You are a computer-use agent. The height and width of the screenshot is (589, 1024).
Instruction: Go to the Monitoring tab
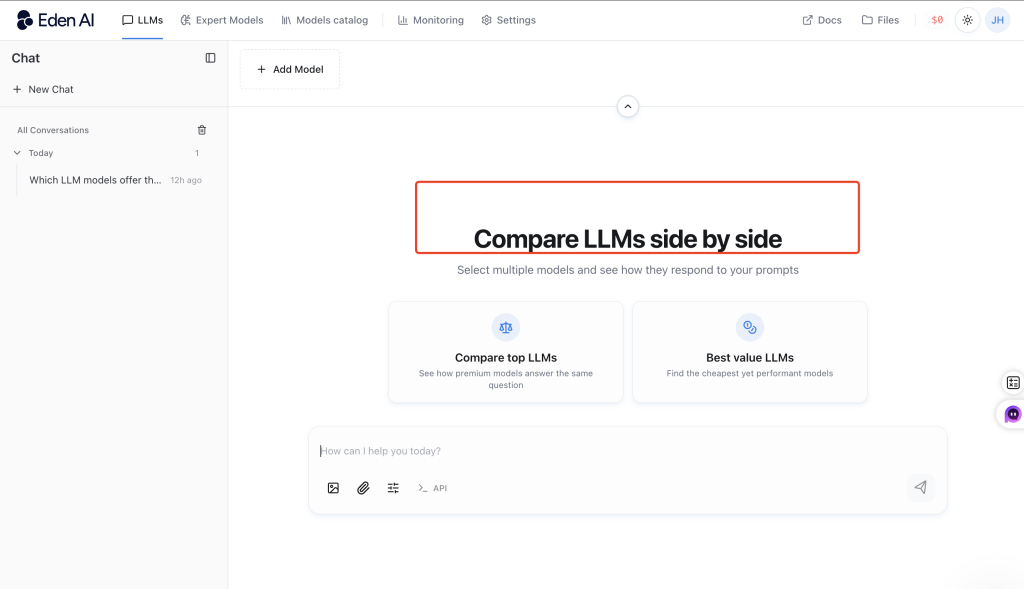click(x=430, y=20)
